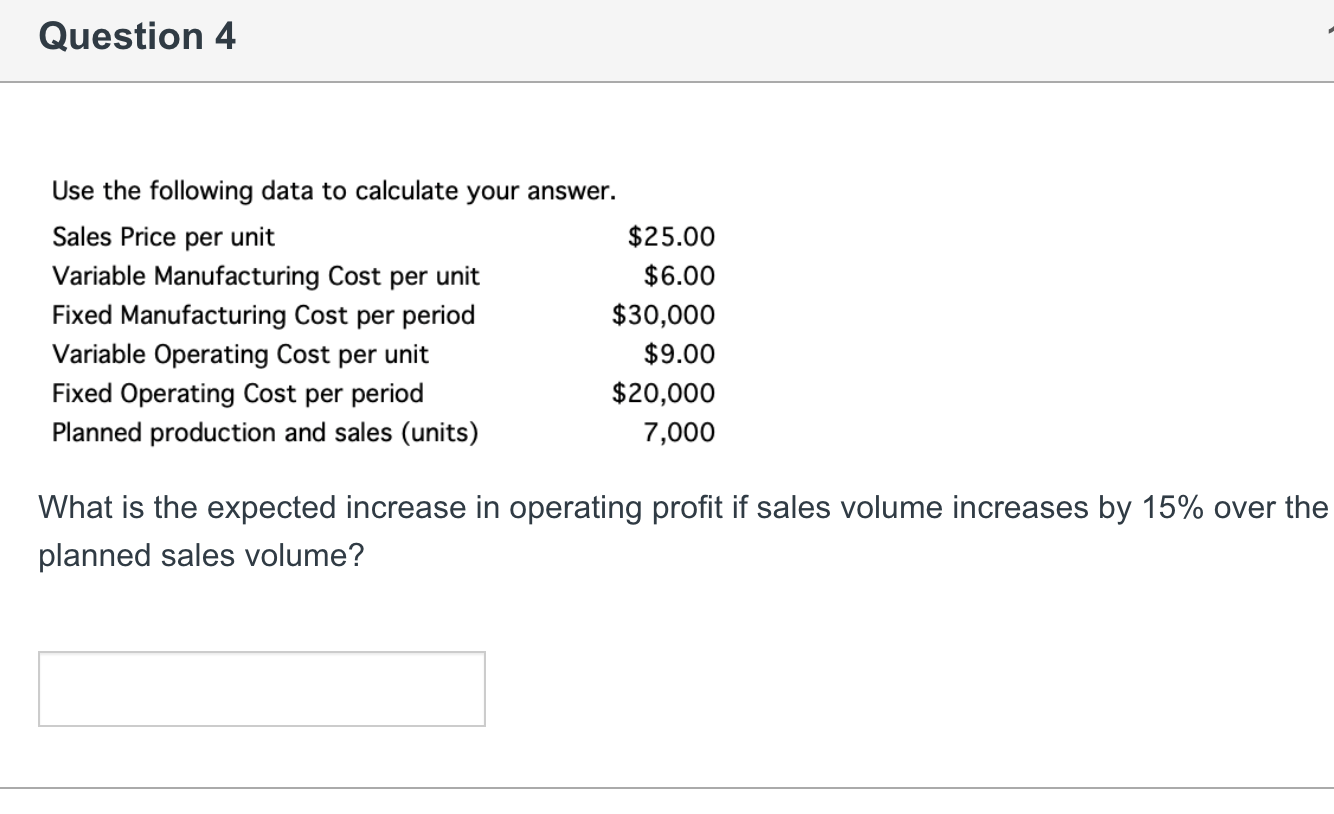Click the 'Use the following data' instruction text
This screenshot has height=814, width=1334.
(333, 190)
